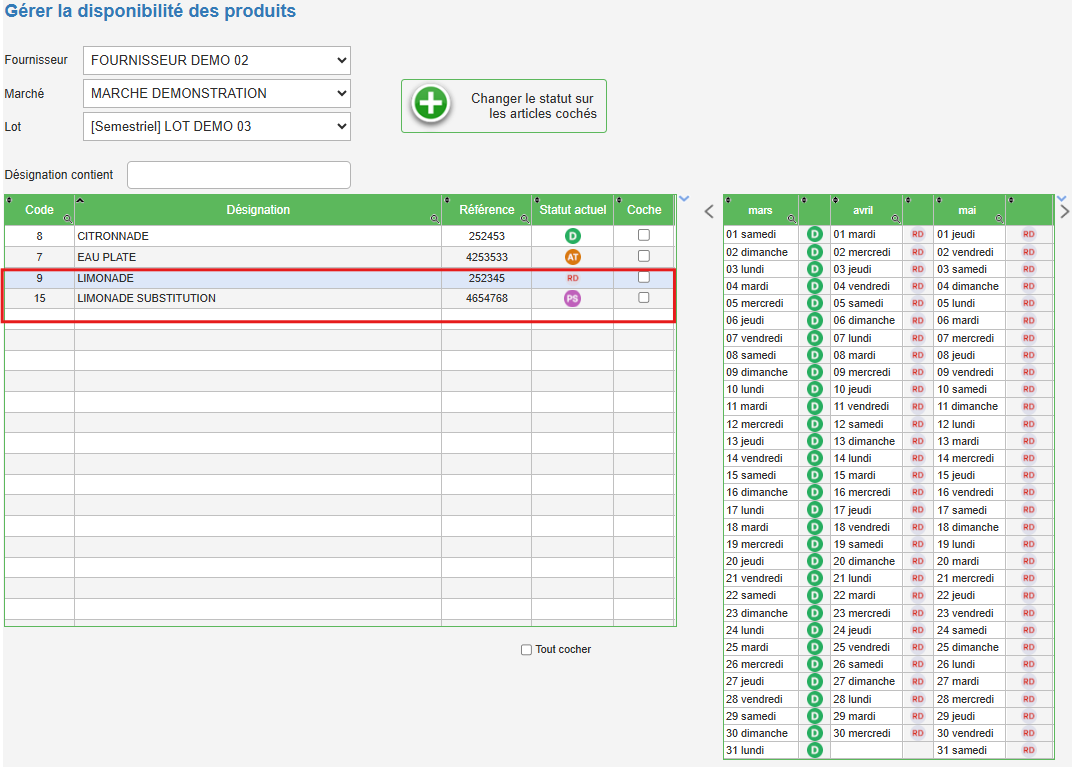Click RD status icon for 14 lundi avril
The height and width of the screenshot is (767, 1072).
tap(917, 458)
